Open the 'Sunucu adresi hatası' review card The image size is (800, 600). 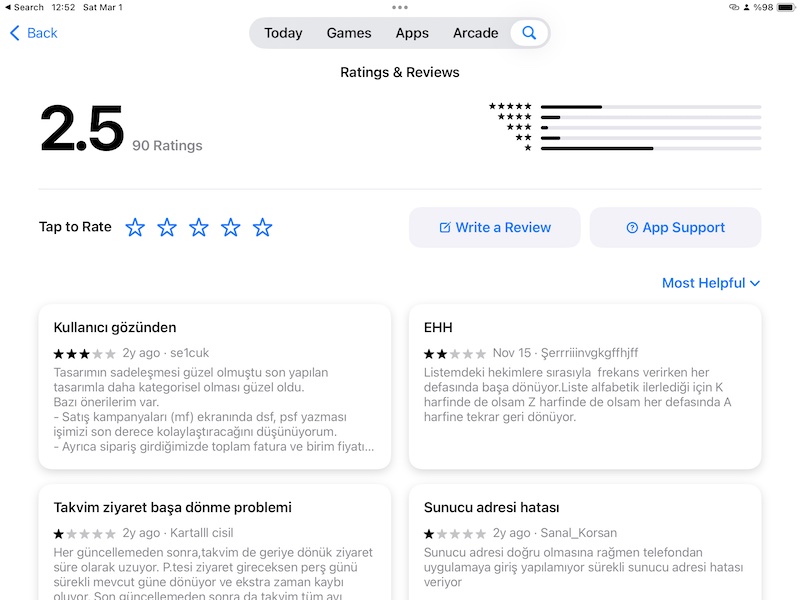[585, 542]
